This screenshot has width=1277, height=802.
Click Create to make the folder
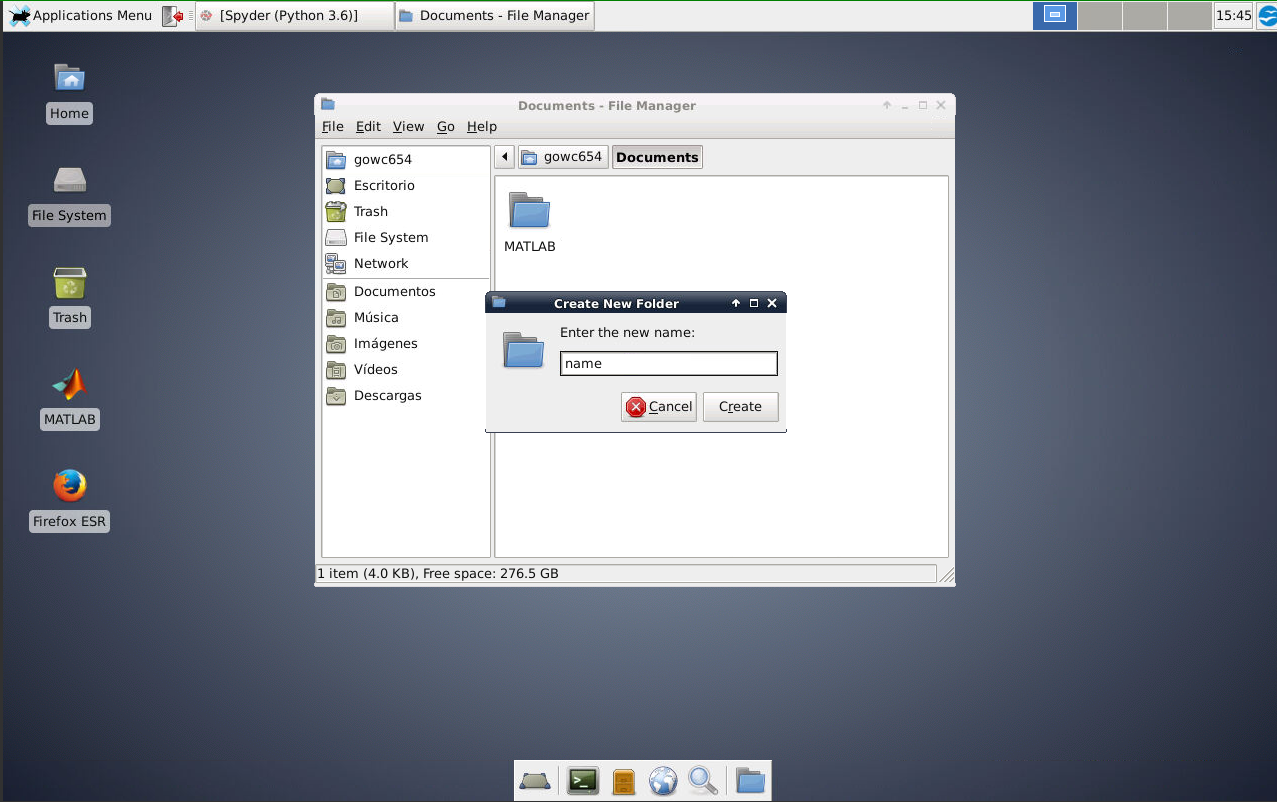[740, 406]
